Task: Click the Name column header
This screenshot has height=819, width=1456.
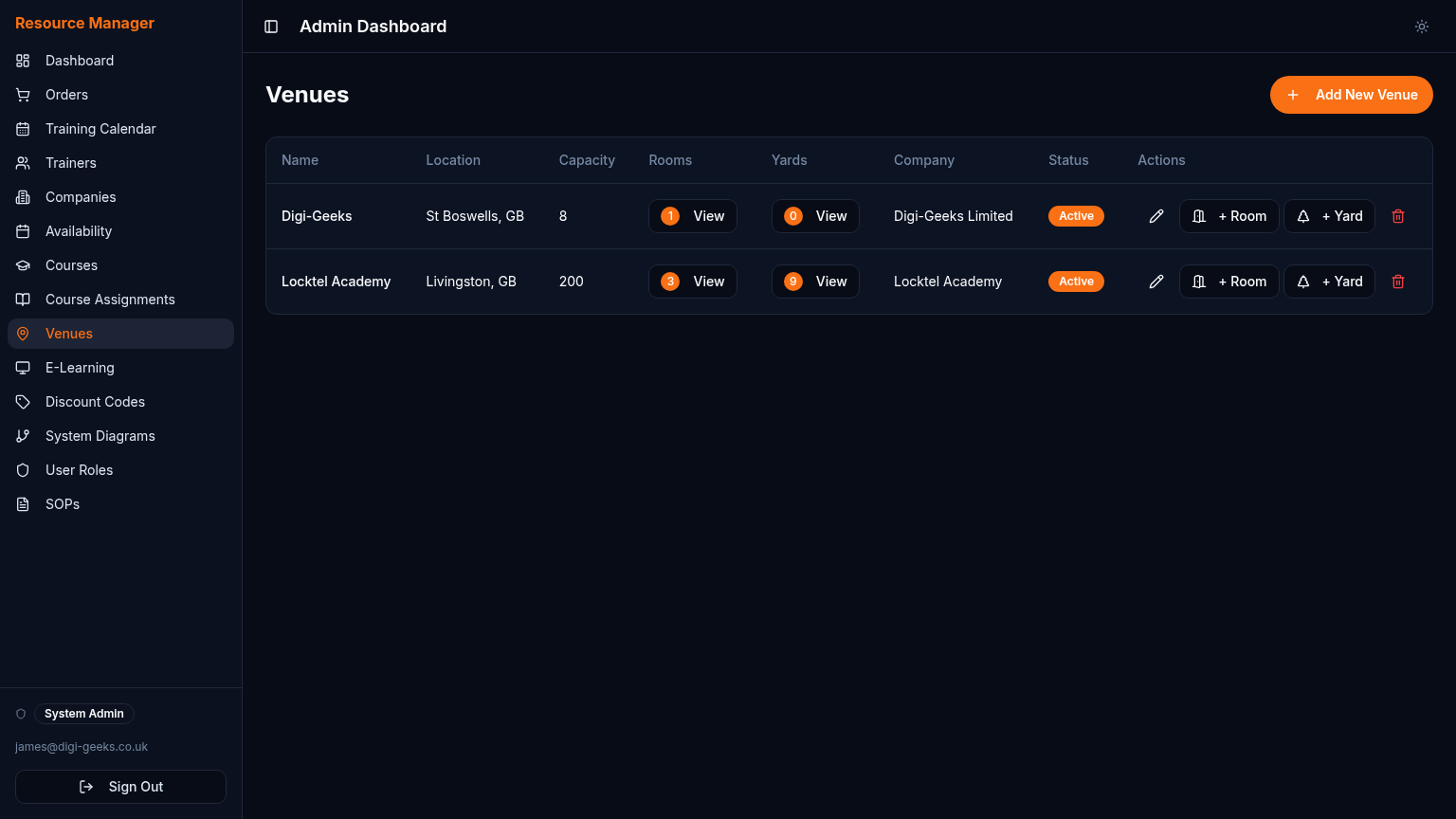Action: (300, 160)
